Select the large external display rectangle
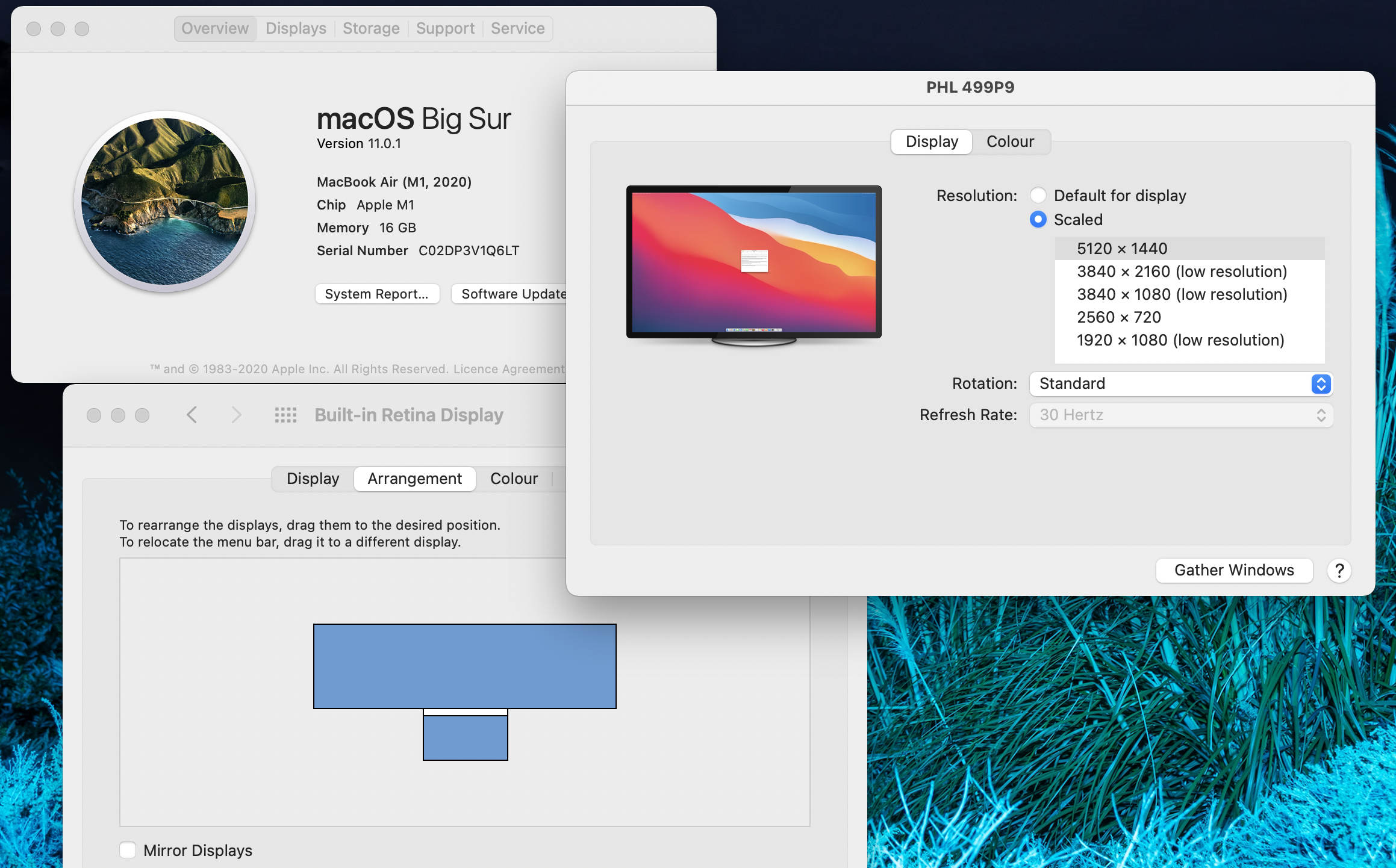1396x868 pixels. 464,666
